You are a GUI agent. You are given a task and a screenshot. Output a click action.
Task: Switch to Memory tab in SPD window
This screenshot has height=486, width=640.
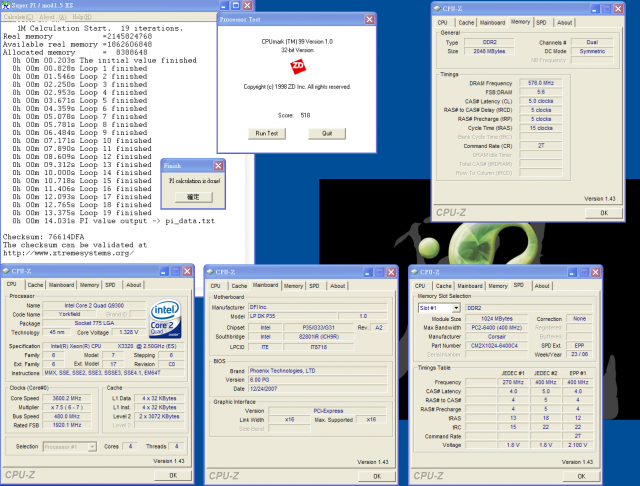pos(498,286)
